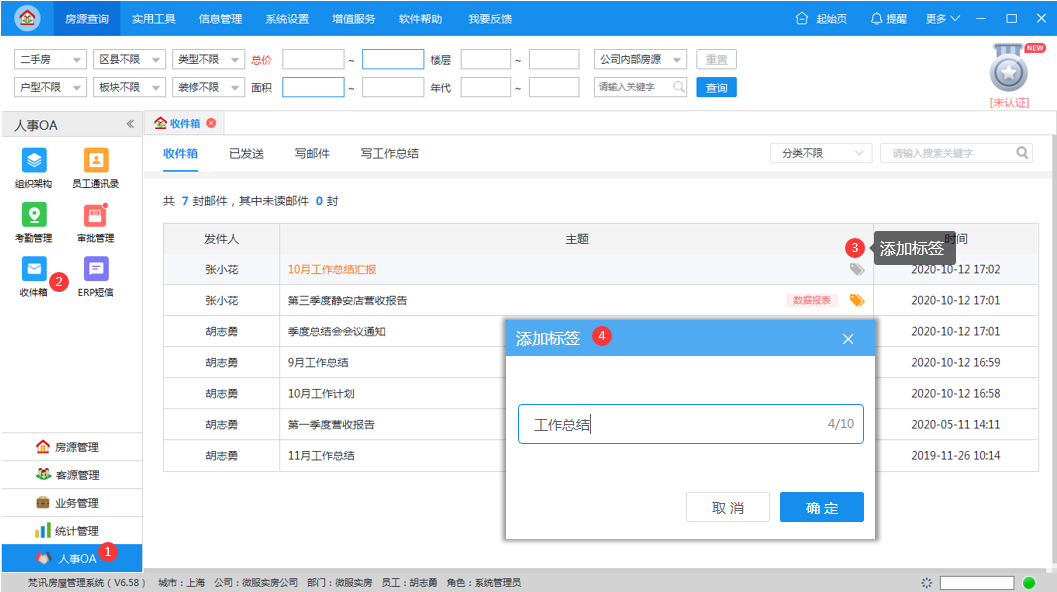The height and width of the screenshot is (592, 1057).
Task: Expand the 更多 menu
Action: tap(942, 19)
